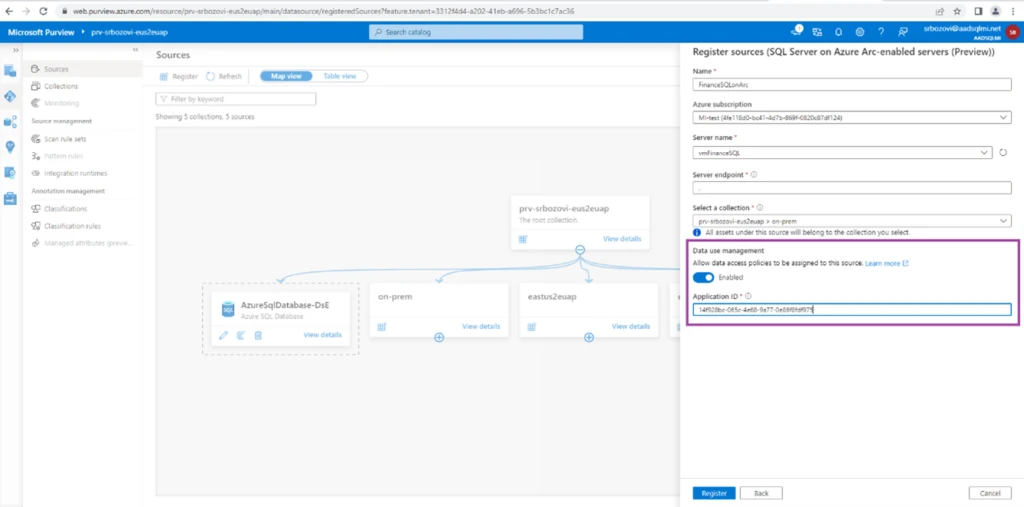Open the Azure subscription dropdown
The height and width of the screenshot is (507, 1024).
852,118
